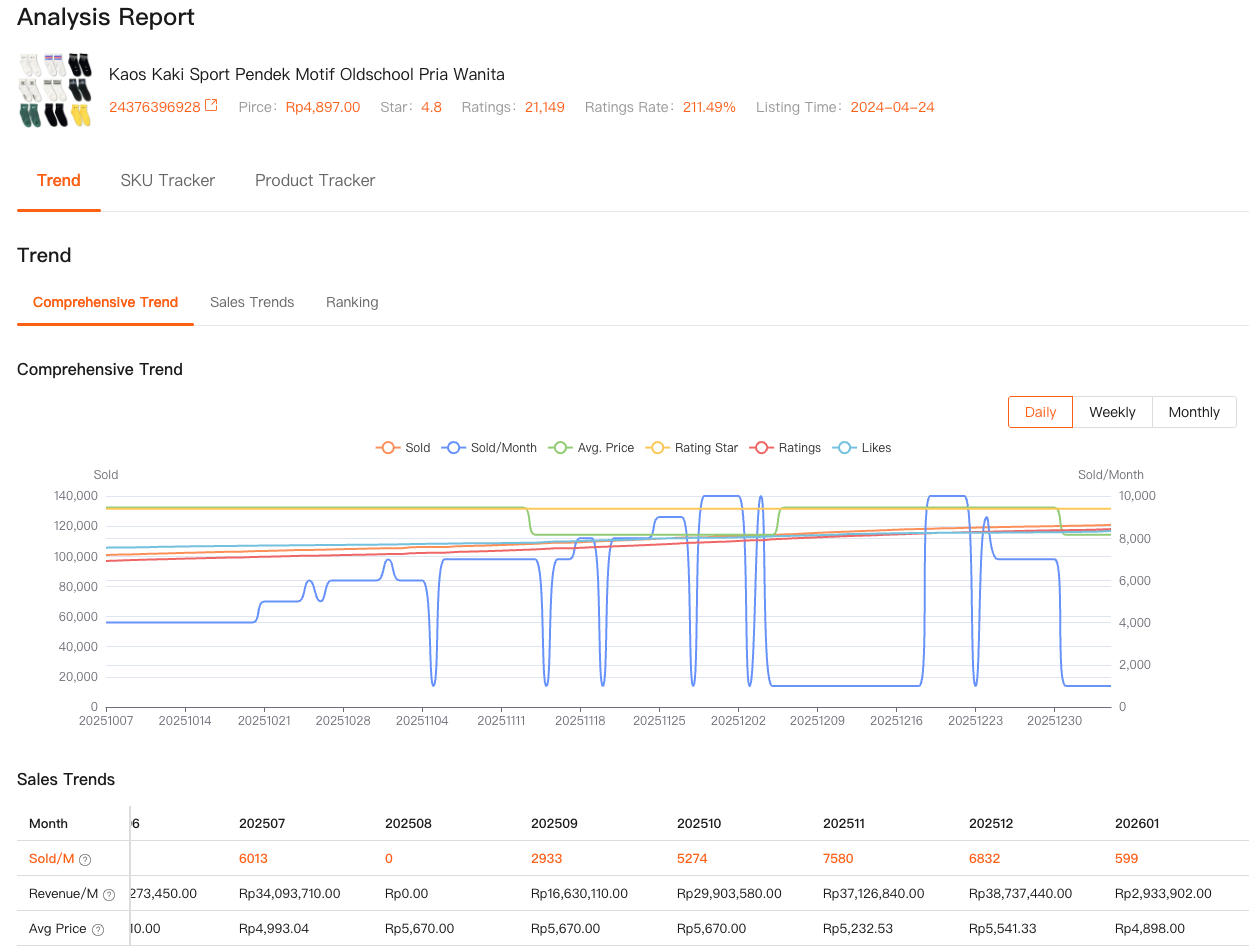The width and height of the screenshot is (1250, 952).
Task: Hide the Ratings series in legend
Action: tap(786, 448)
